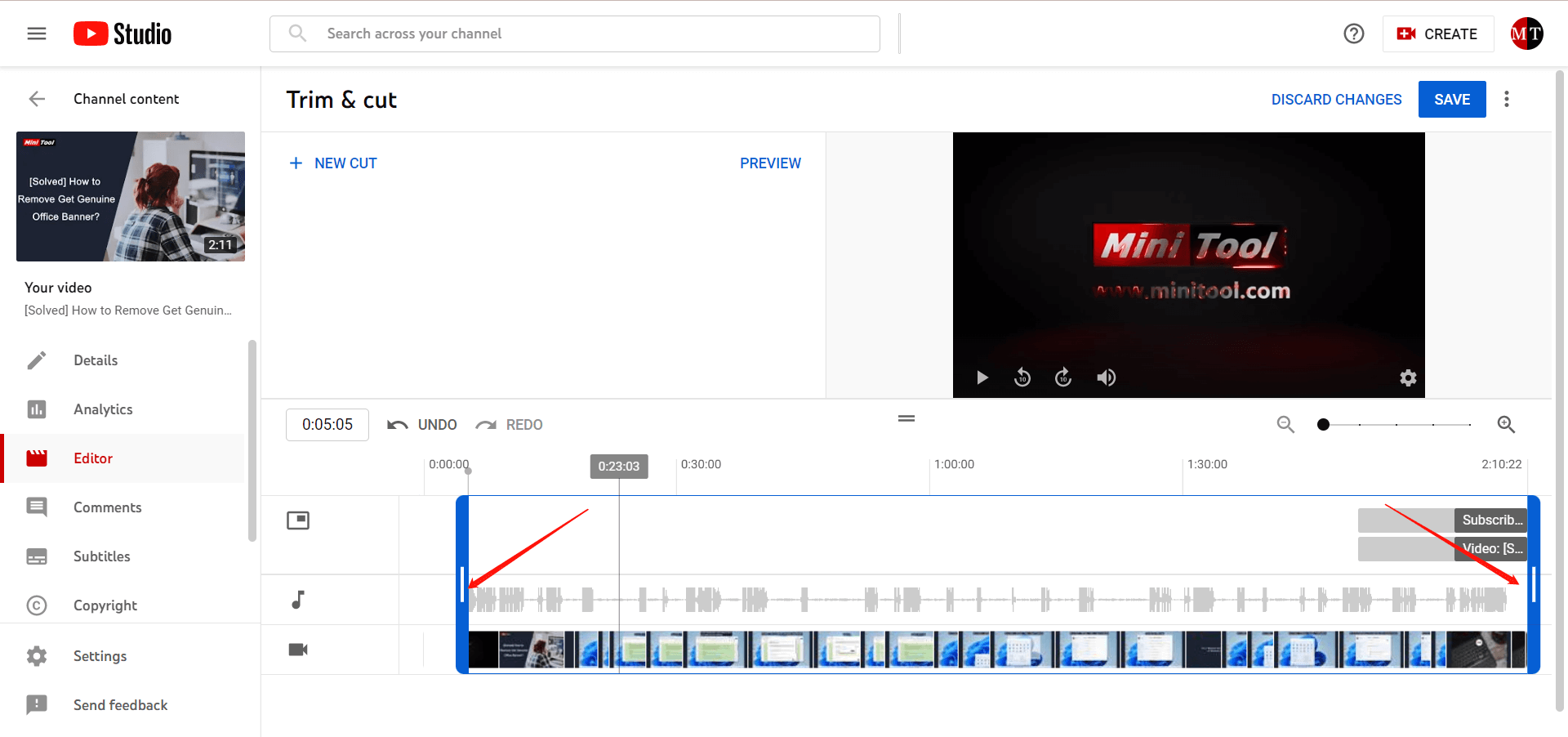Image resolution: width=1568 pixels, height=737 pixels.
Task: Click the left blue trim handle
Action: [x=462, y=585]
